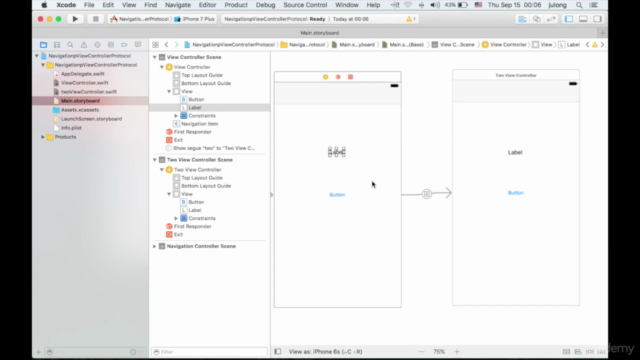Screen dimensions: 640x360
Task: Expand the Navigation Controller Scene
Action: pyautogui.click(x=155, y=246)
